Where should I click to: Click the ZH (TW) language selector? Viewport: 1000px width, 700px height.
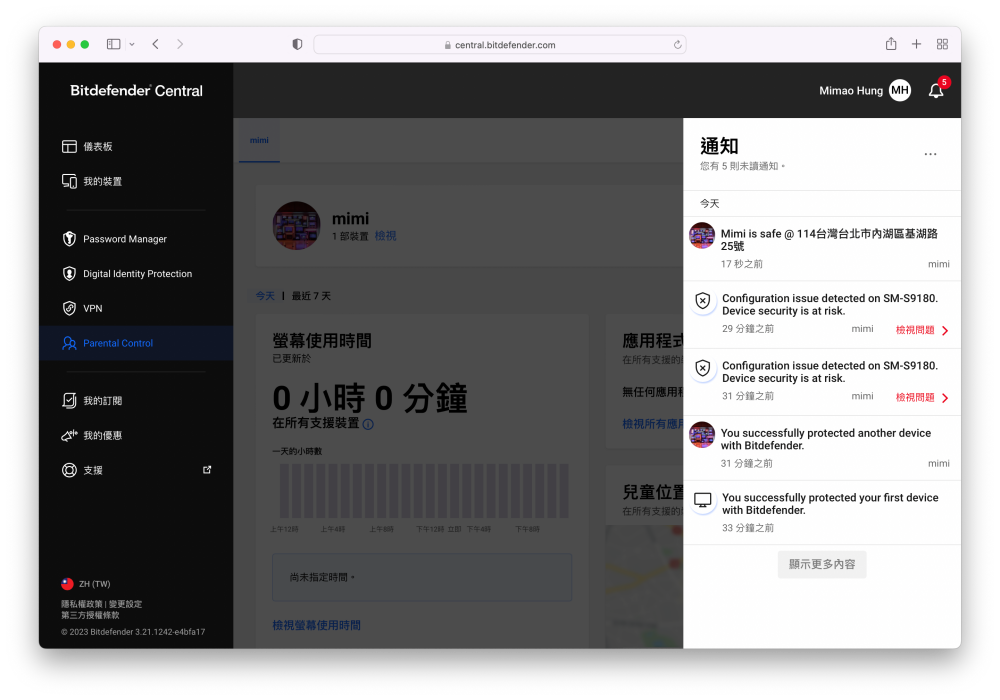94,584
